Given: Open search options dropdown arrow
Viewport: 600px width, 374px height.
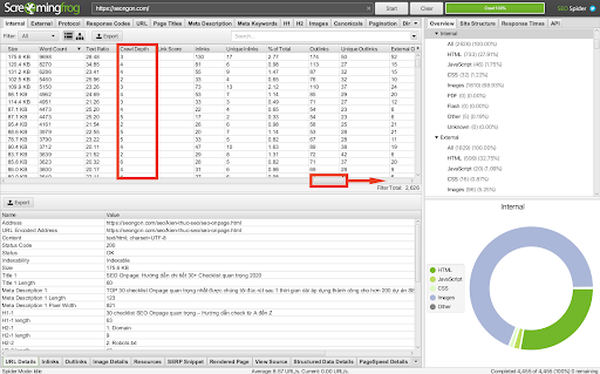Looking at the screenshot, I should click(x=414, y=36).
